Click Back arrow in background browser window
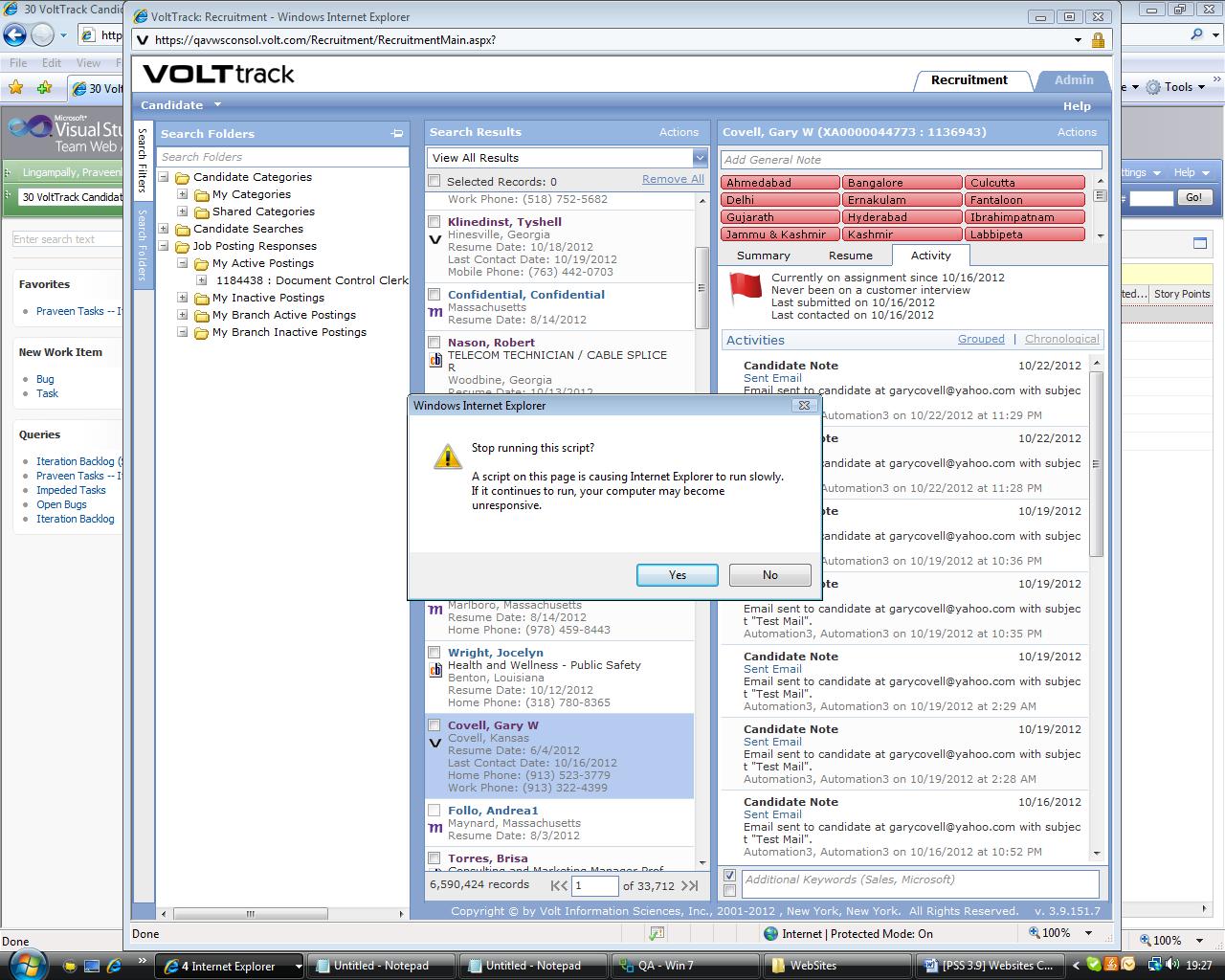 pos(14,35)
